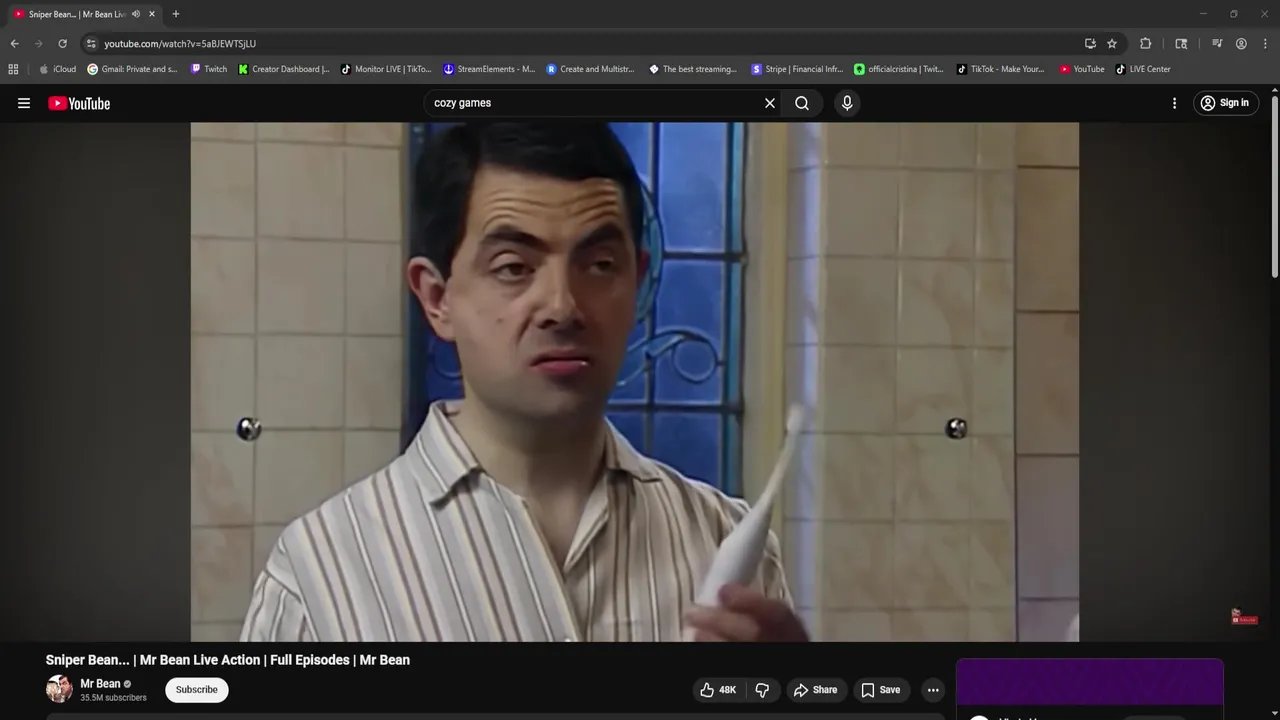Click the magnifier search button
Image resolution: width=1280 pixels, height=720 pixels.
coord(802,103)
